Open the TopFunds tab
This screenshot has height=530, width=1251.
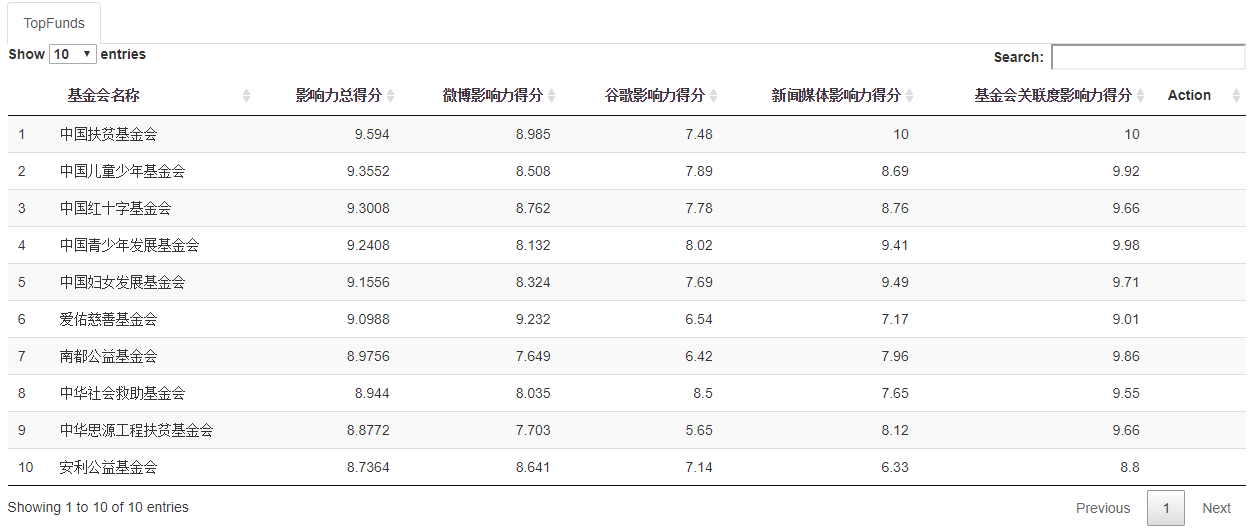[x=54, y=23]
